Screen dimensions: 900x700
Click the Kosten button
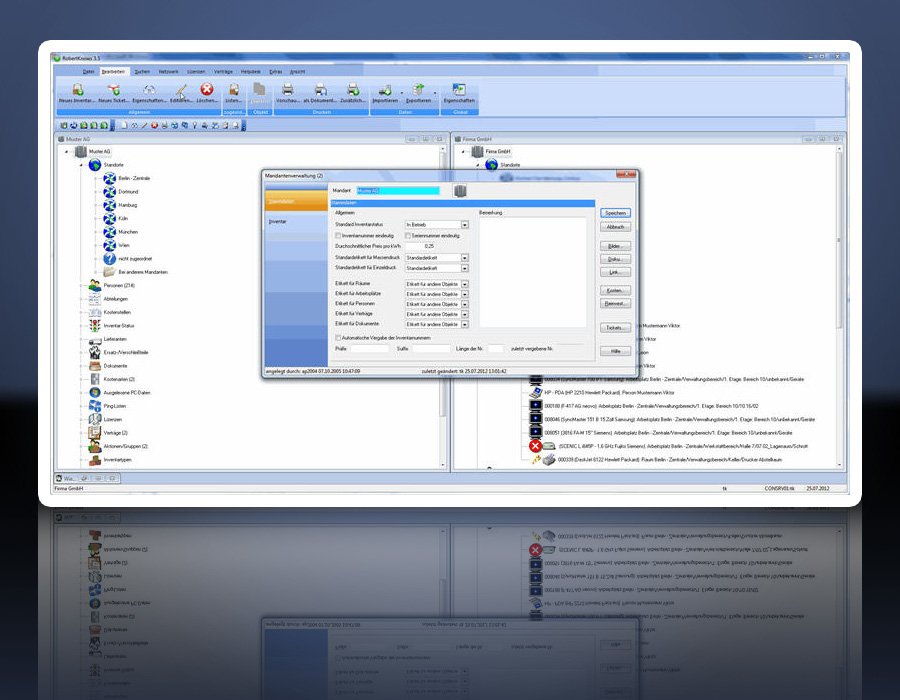[x=615, y=290]
